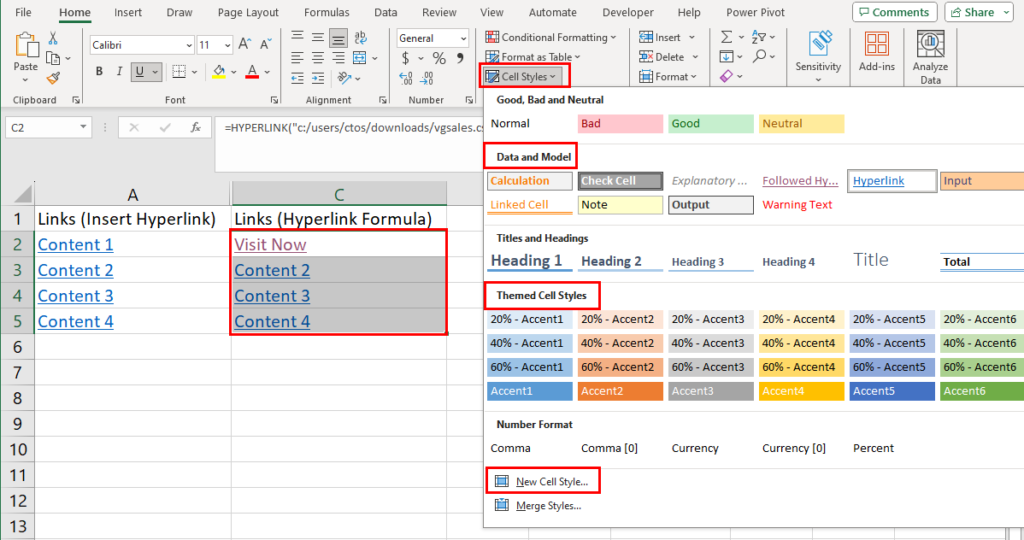Click the Increase Indent icon
The height and width of the screenshot is (540, 1024).
[317, 78]
